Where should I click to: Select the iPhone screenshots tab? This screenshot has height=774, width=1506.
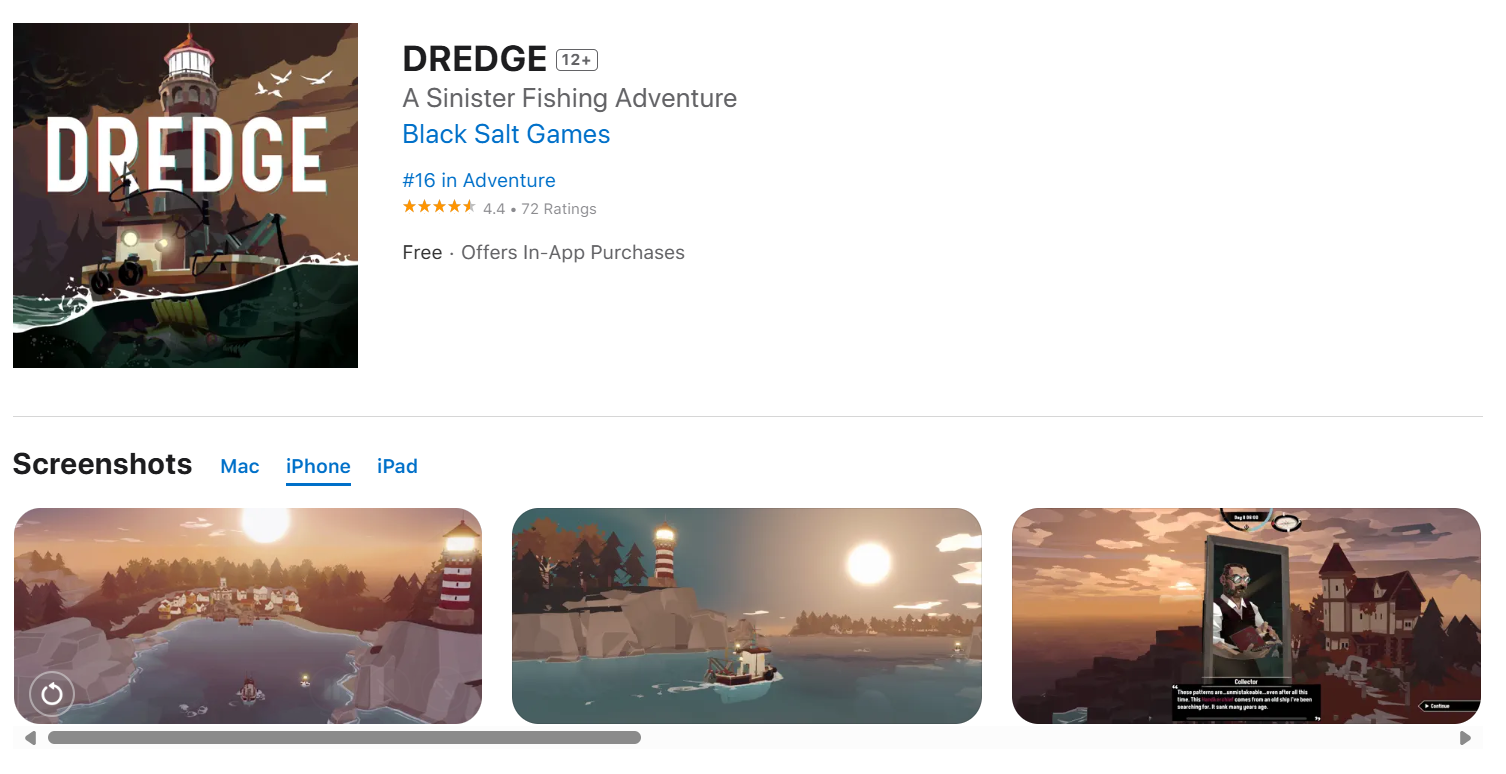click(x=318, y=466)
